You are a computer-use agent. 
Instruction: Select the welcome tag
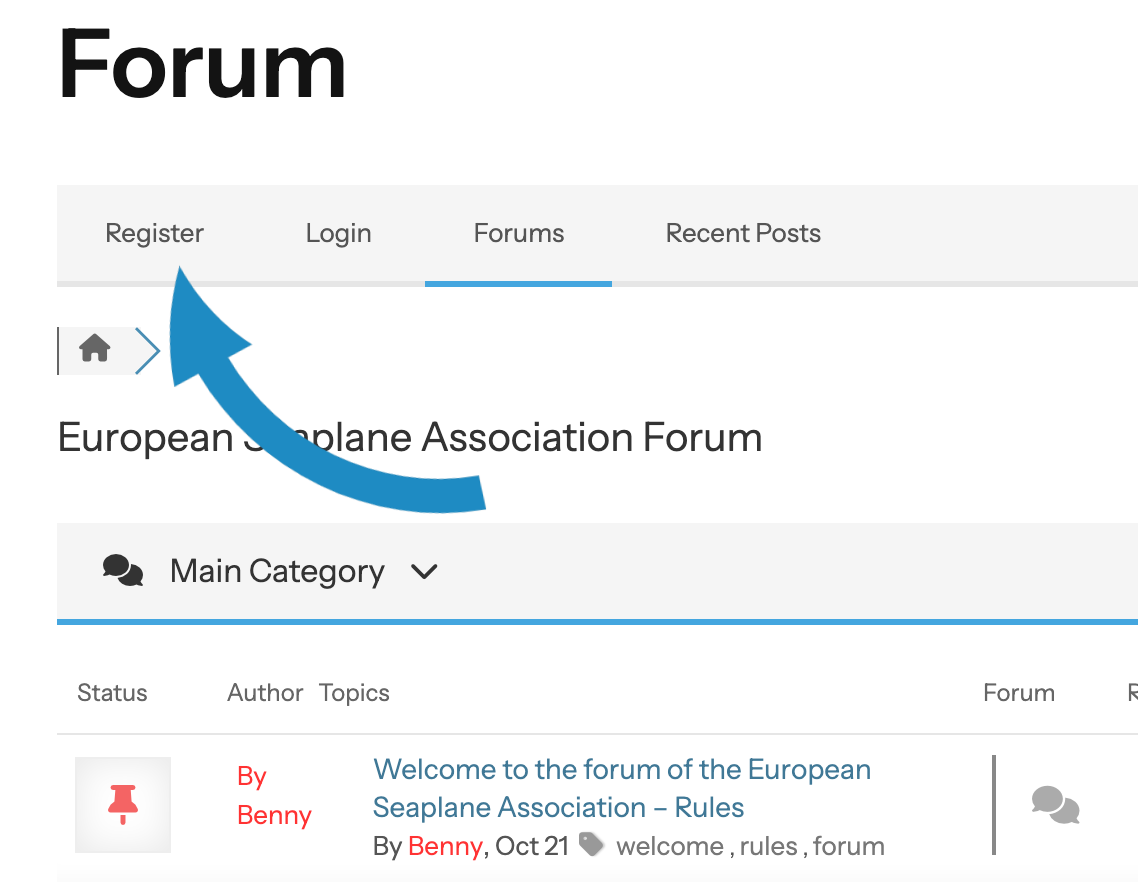coord(670,846)
